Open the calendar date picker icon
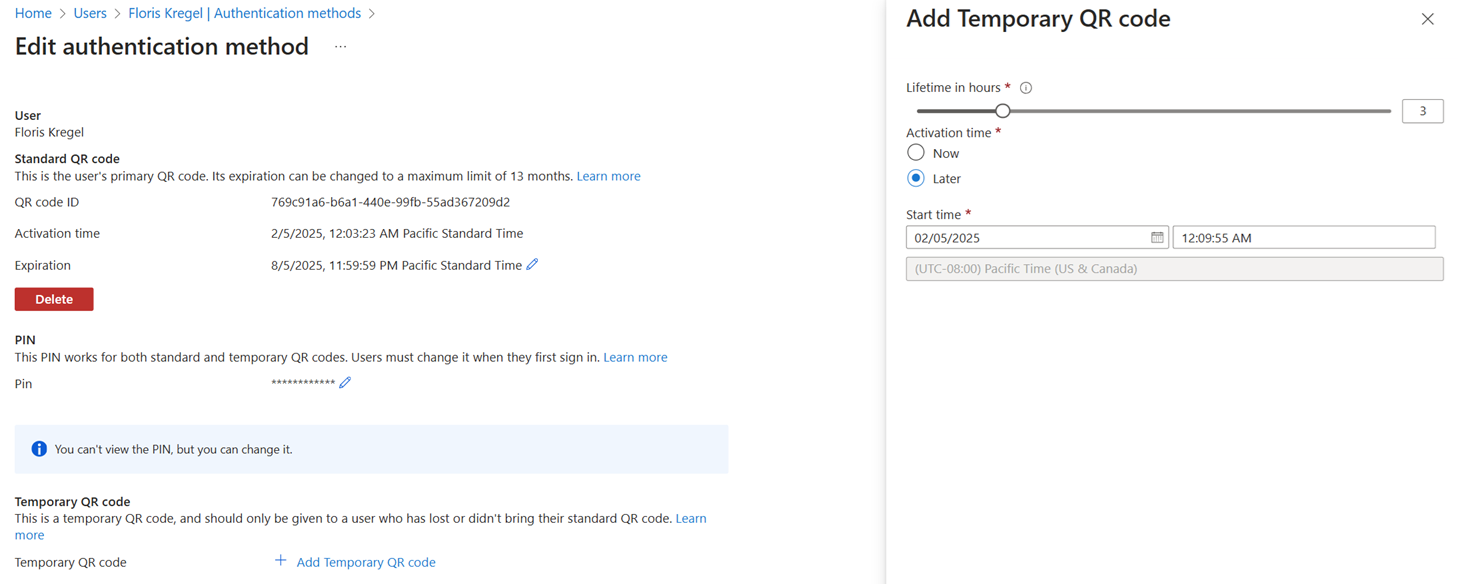Viewport: 1458px width, 584px height. point(1157,237)
